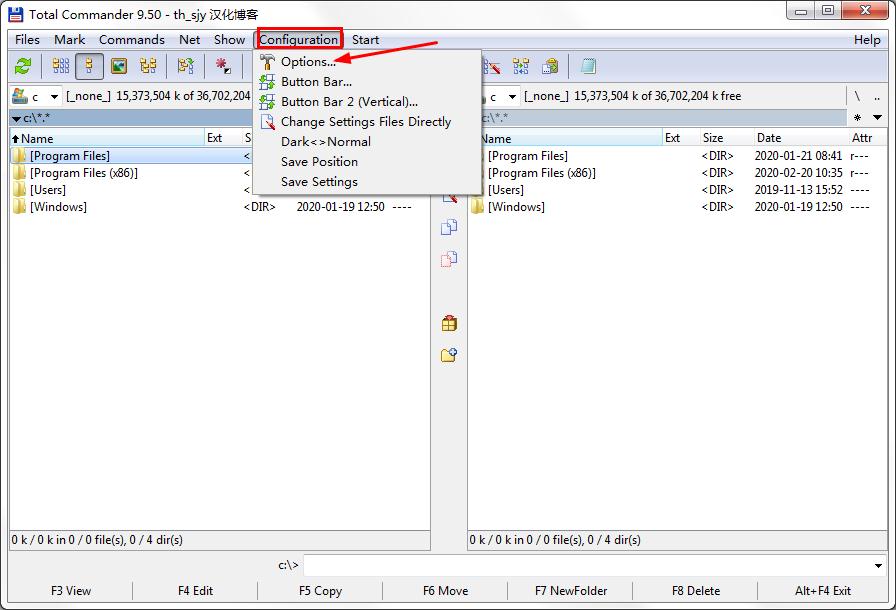896x610 pixels.
Task: Switch to Brief file list view icon
Action: click(x=61, y=66)
